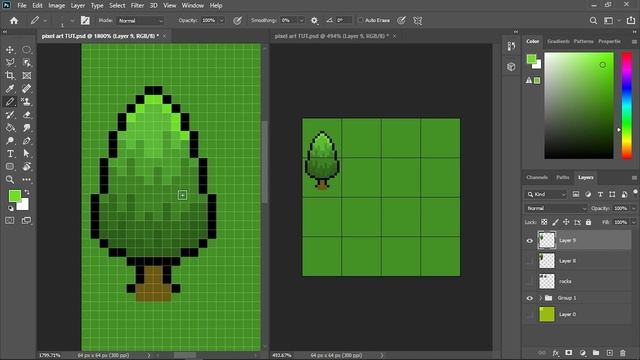640x360 pixels.
Task: Expand the Group 1 folder
Action: click(540, 298)
